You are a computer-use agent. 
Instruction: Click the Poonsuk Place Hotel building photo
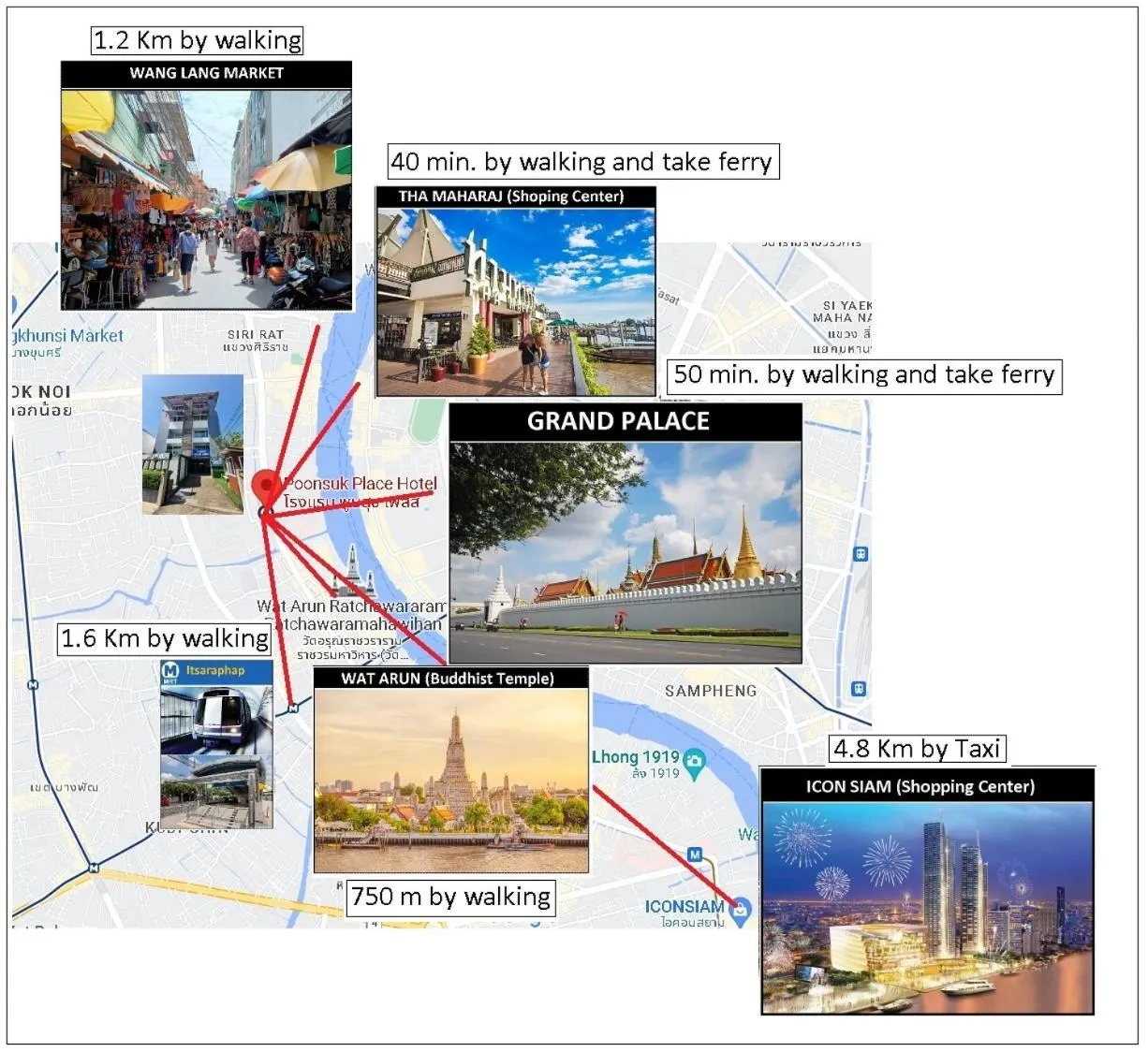[192, 445]
